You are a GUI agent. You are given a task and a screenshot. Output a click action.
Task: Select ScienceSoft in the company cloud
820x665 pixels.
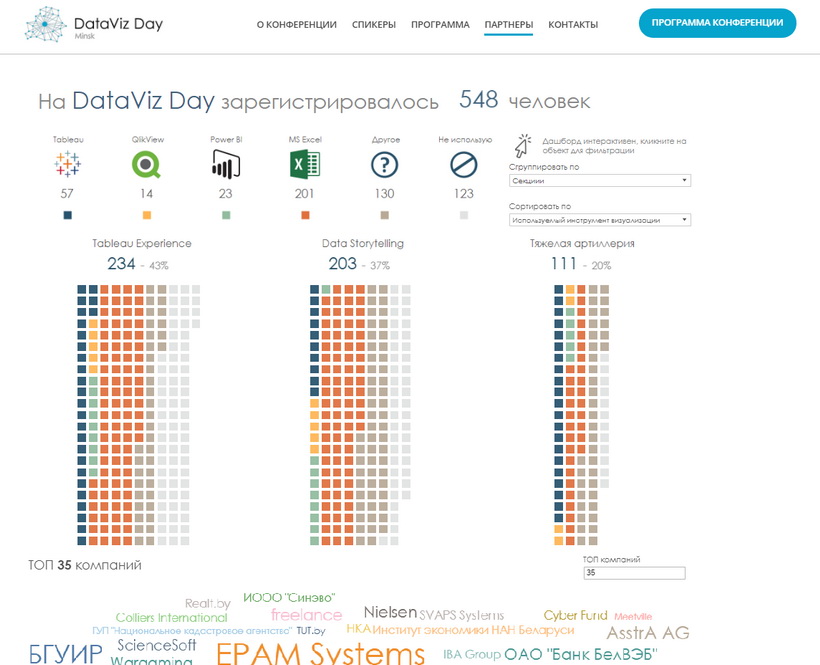coord(157,645)
